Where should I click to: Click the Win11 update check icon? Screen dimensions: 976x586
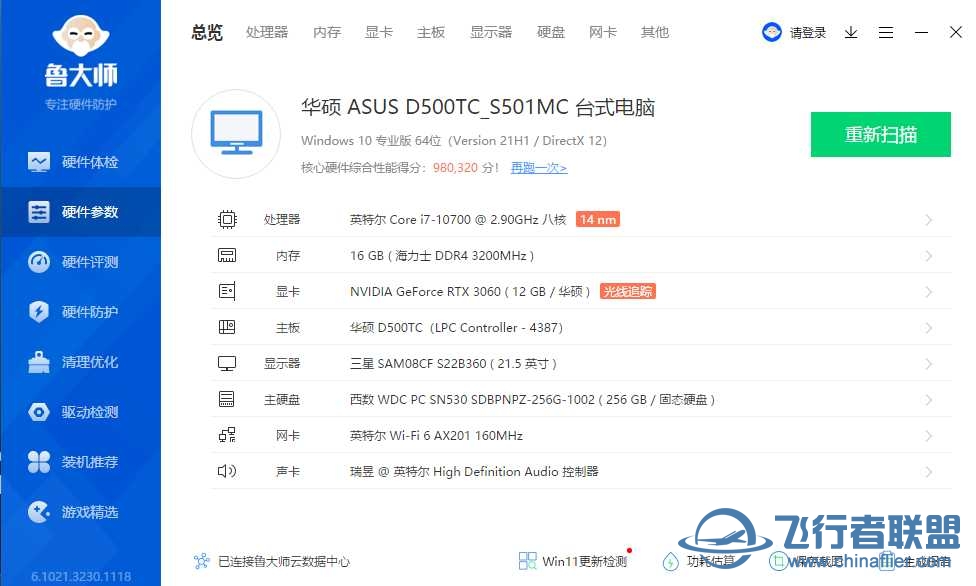pos(527,561)
